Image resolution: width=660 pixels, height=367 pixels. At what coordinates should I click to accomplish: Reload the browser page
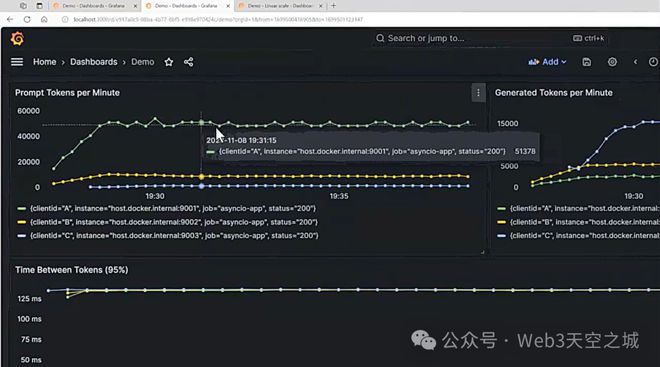pos(27,19)
